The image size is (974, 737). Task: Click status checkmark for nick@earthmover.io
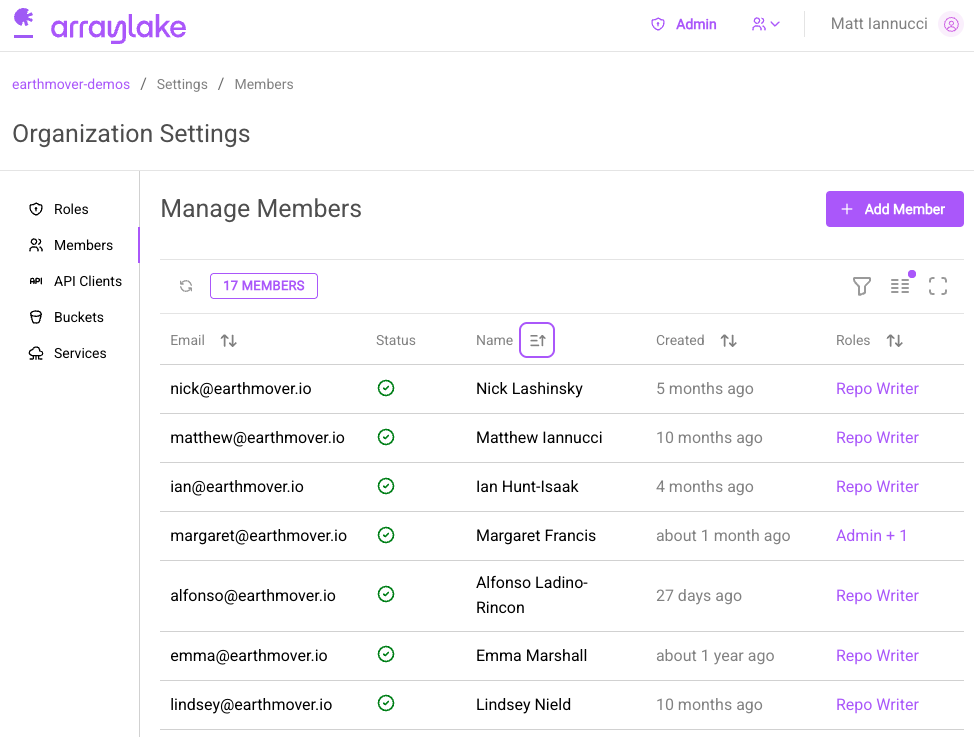[x=386, y=388]
